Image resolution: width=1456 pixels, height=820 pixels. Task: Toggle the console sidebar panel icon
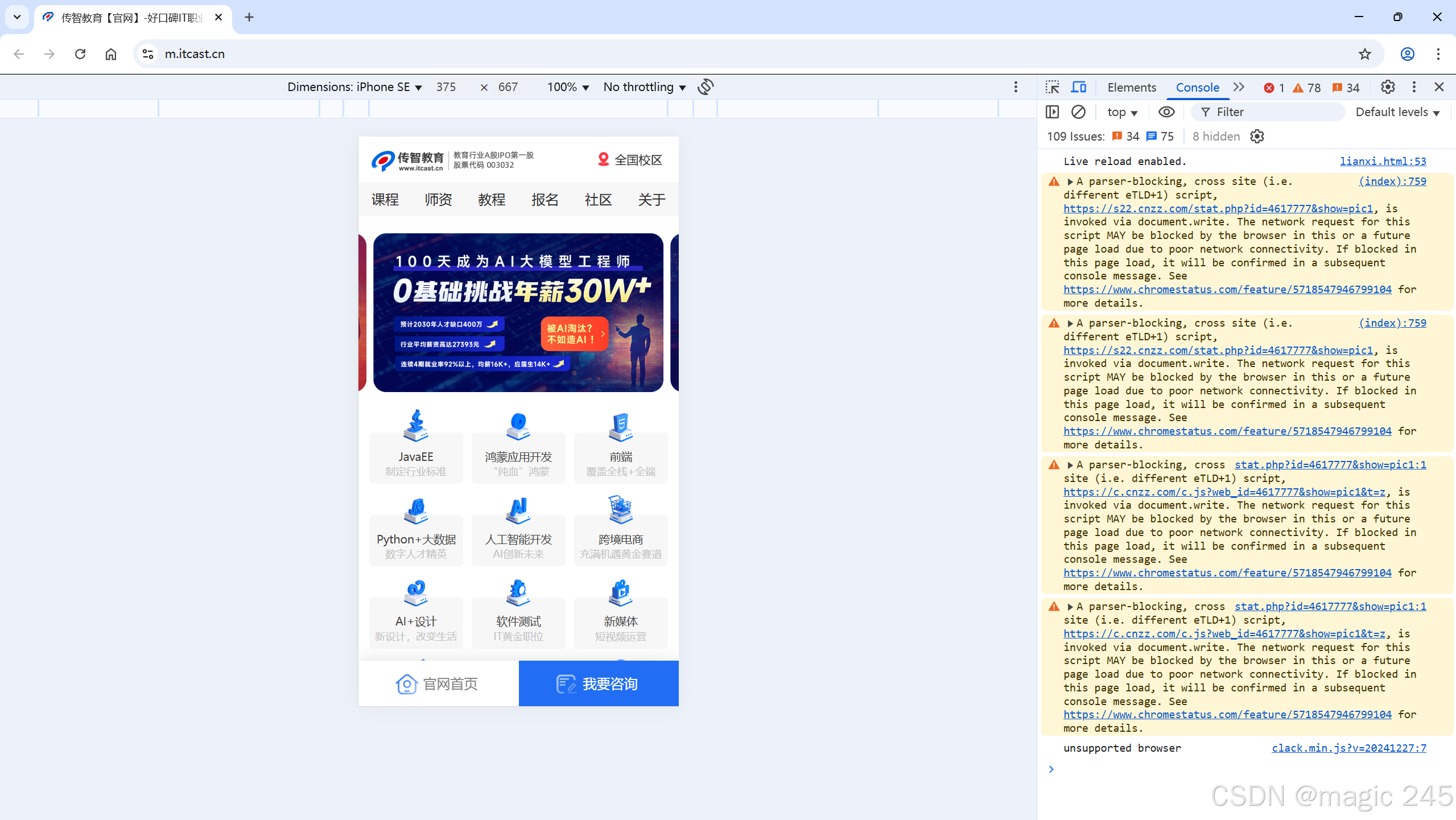1053,112
